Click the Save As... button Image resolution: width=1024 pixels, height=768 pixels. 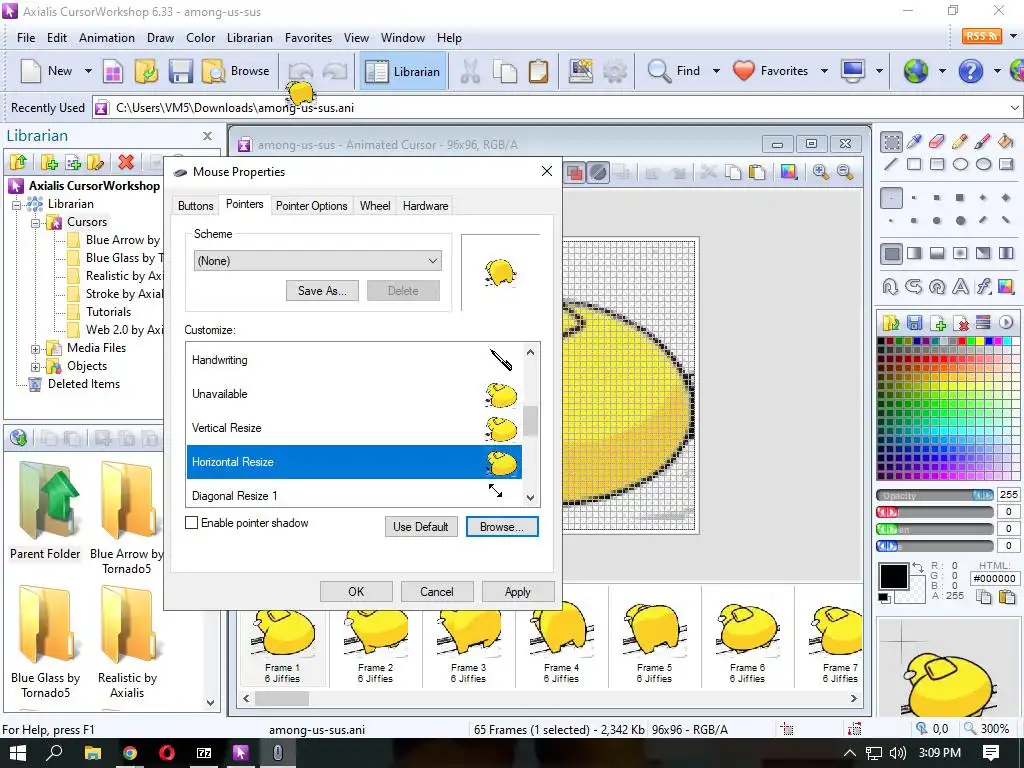[x=322, y=291]
